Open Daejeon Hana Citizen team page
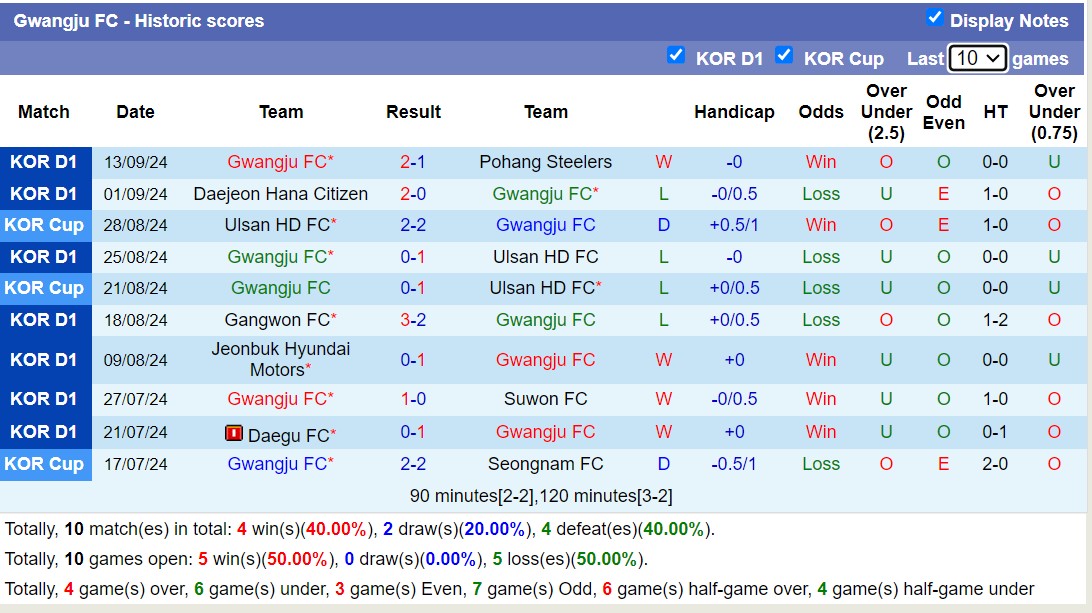Screen dimensions: 1092x613 coord(281,193)
